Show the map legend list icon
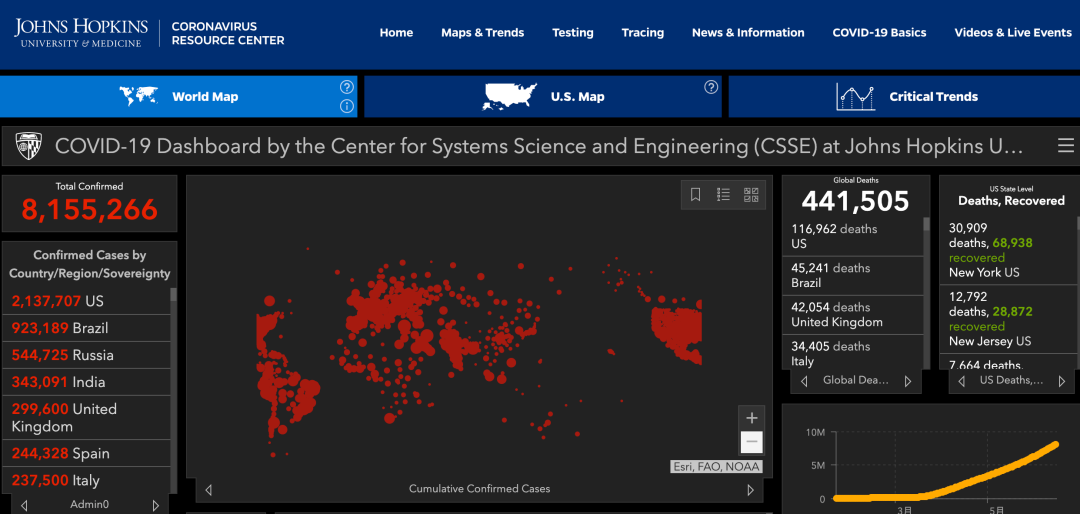Viewport: 1080px width, 514px height. 723,195
